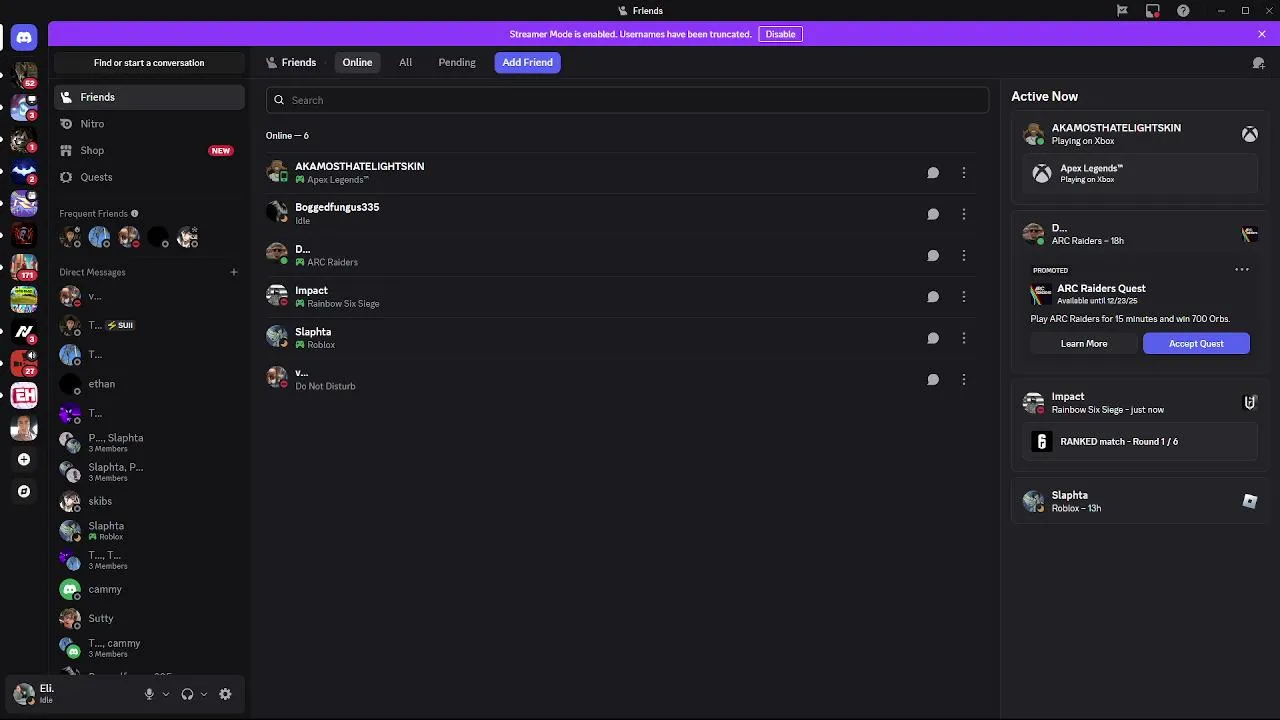This screenshot has width=1280, height=720.
Task: Open DM with Sutty
Action: tap(149, 618)
